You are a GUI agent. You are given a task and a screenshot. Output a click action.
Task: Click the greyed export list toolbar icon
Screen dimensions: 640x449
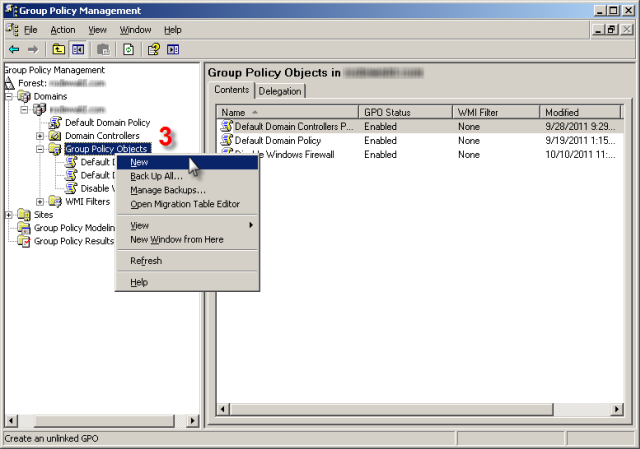103,49
